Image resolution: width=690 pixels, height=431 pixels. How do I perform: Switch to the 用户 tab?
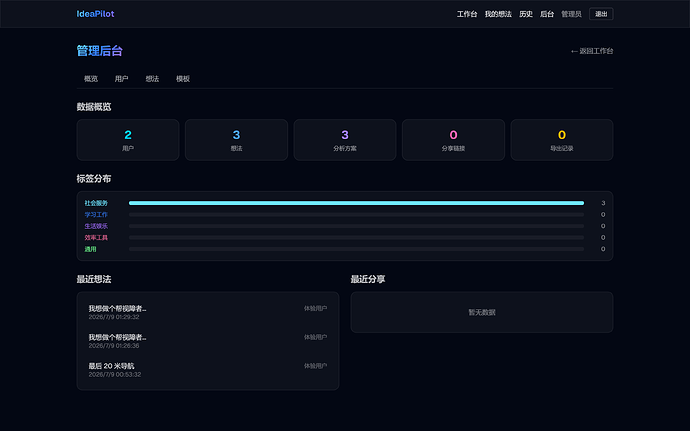pyautogui.click(x=121, y=79)
